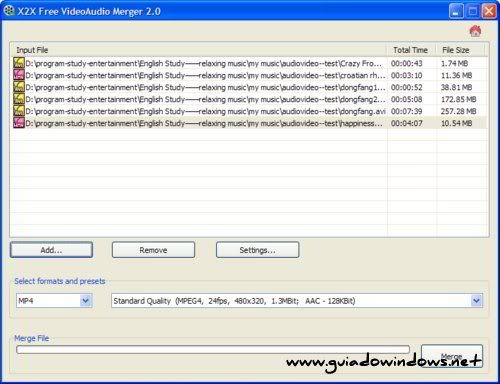Close the X2X Free VideoAudio Merger window

pos(489,11)
